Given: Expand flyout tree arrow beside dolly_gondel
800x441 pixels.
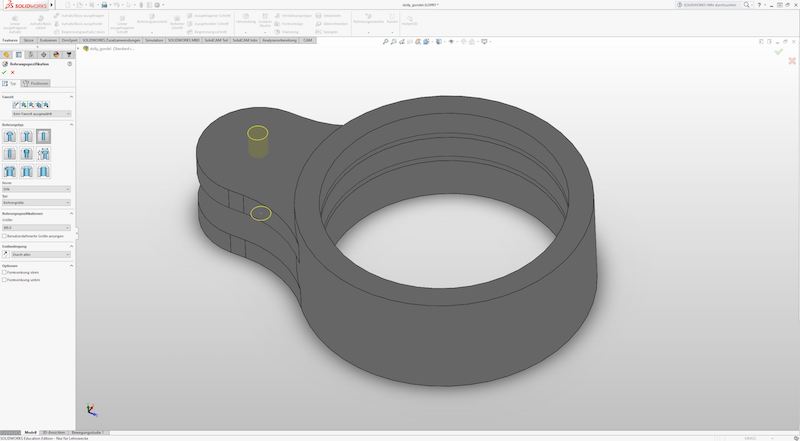Looking at the screenshot, I should (78, 48).
